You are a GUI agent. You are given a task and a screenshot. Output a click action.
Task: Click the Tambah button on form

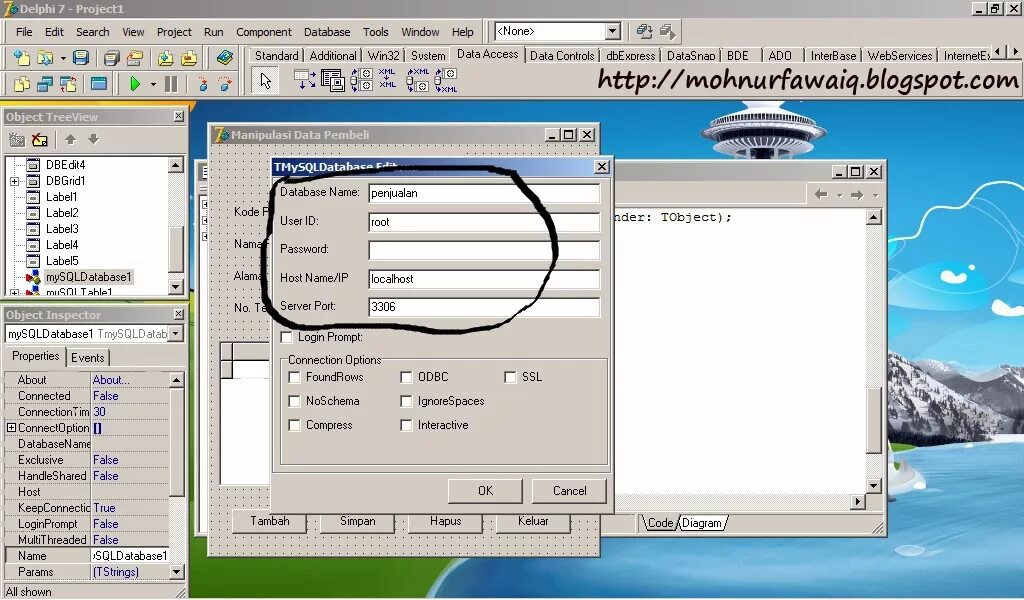pyautogui.click(x=270, y=521)
